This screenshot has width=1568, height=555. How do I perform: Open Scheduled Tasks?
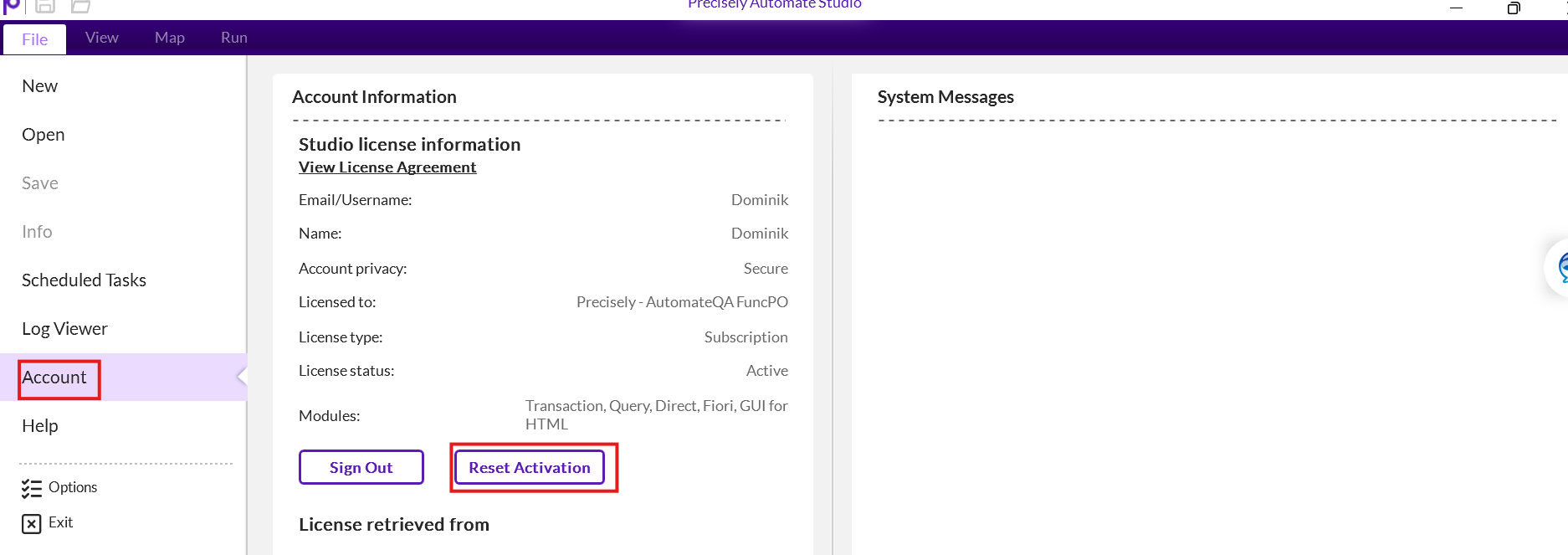click(84, 280)
